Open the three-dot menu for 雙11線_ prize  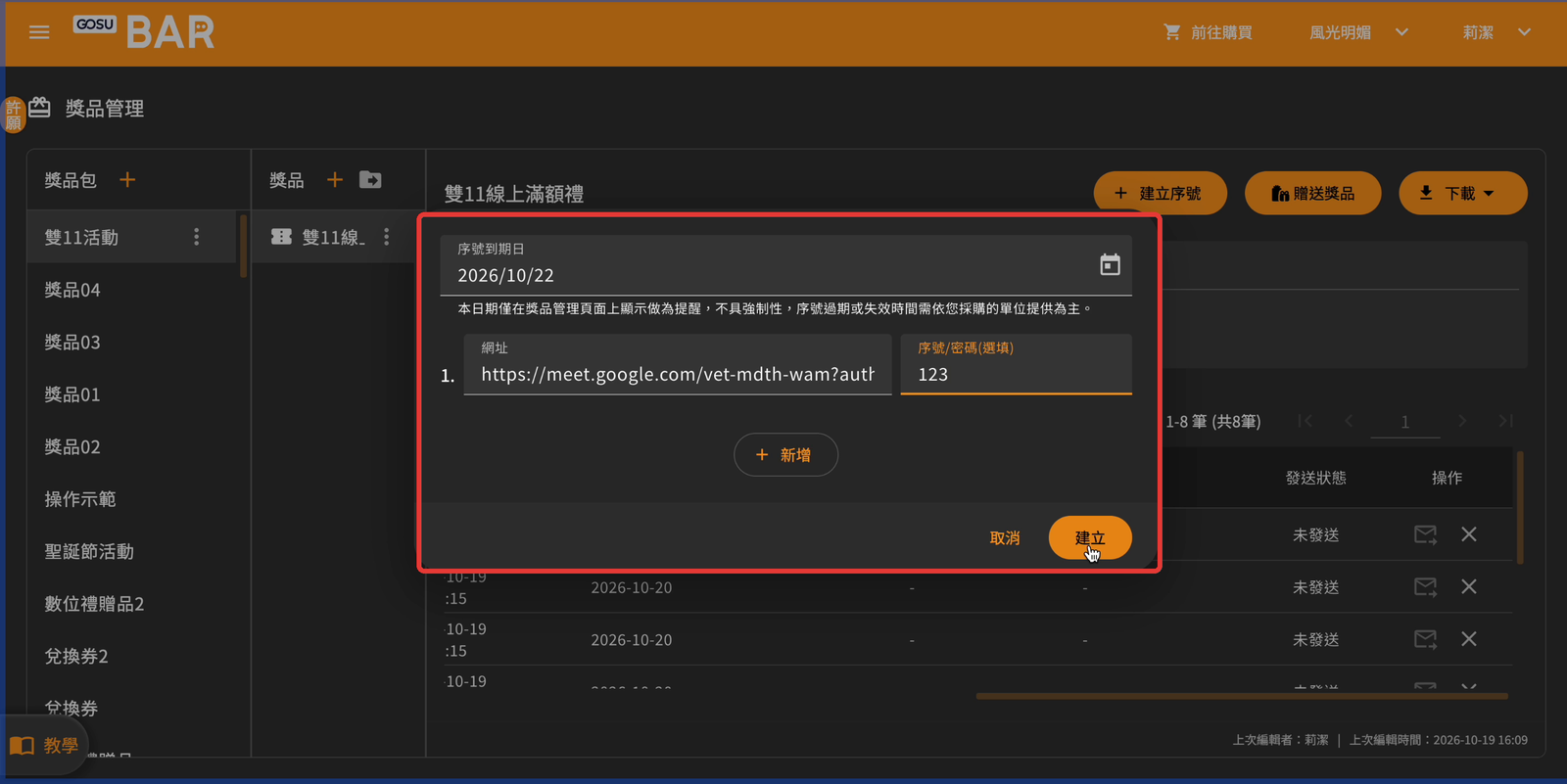pyautogui.click(x=387, y=237)
